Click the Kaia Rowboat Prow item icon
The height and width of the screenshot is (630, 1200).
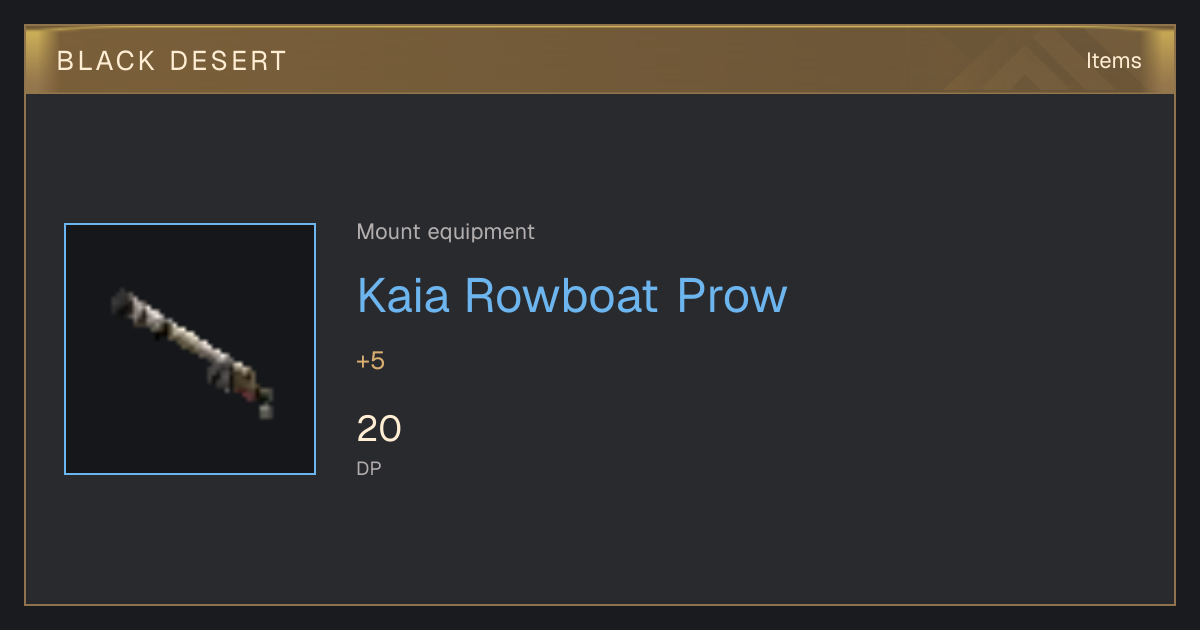[x=190, y=349]
